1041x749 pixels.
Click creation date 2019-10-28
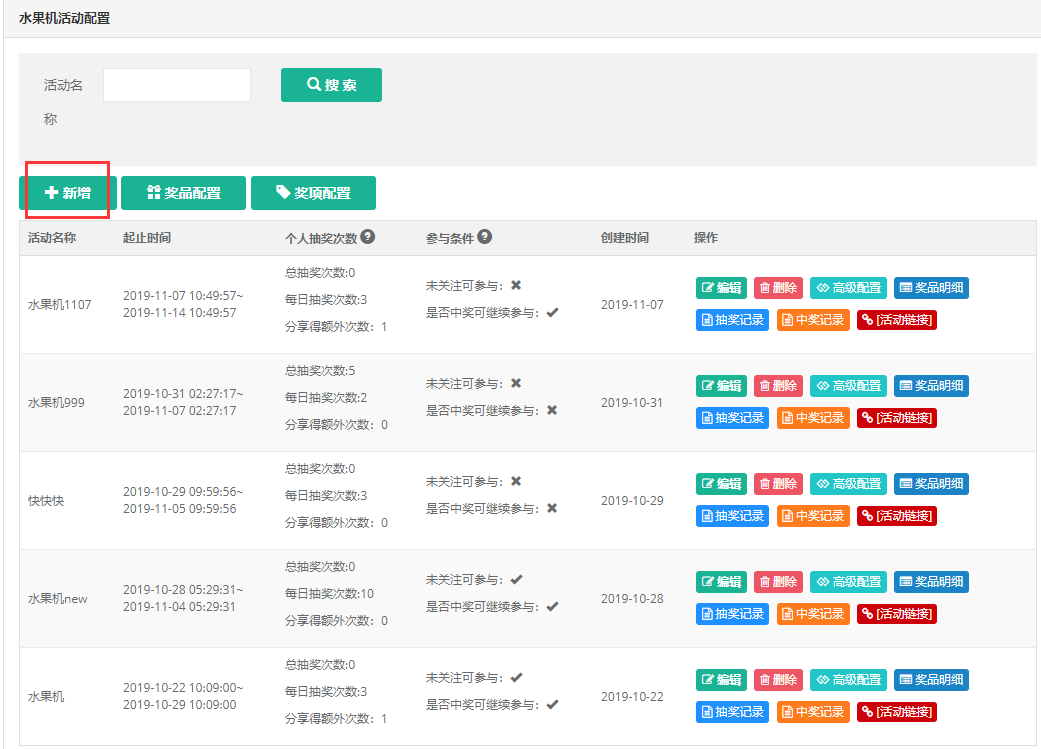[632, 599]
